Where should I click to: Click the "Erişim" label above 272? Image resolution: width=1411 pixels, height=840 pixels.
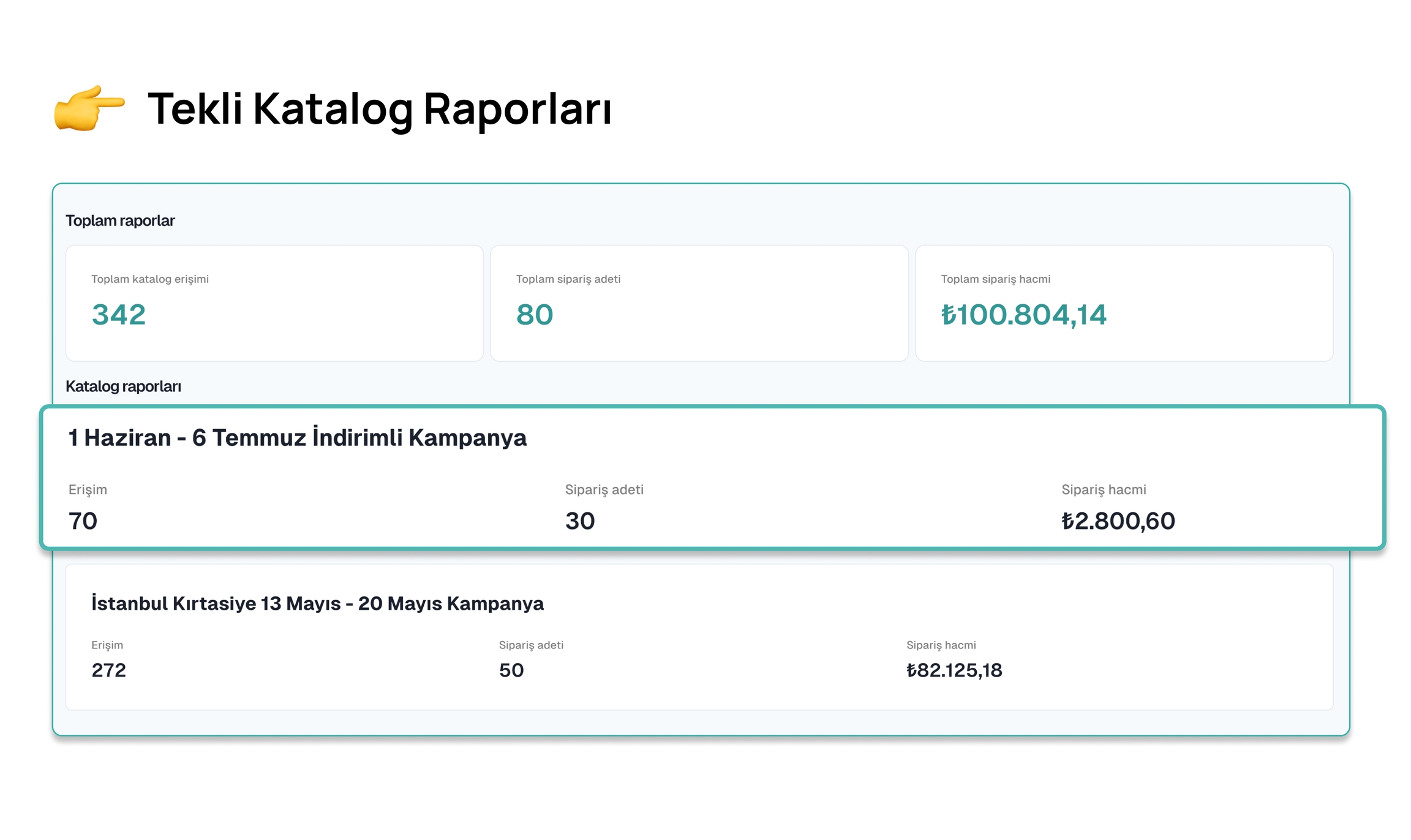click(x=107, y=645)
